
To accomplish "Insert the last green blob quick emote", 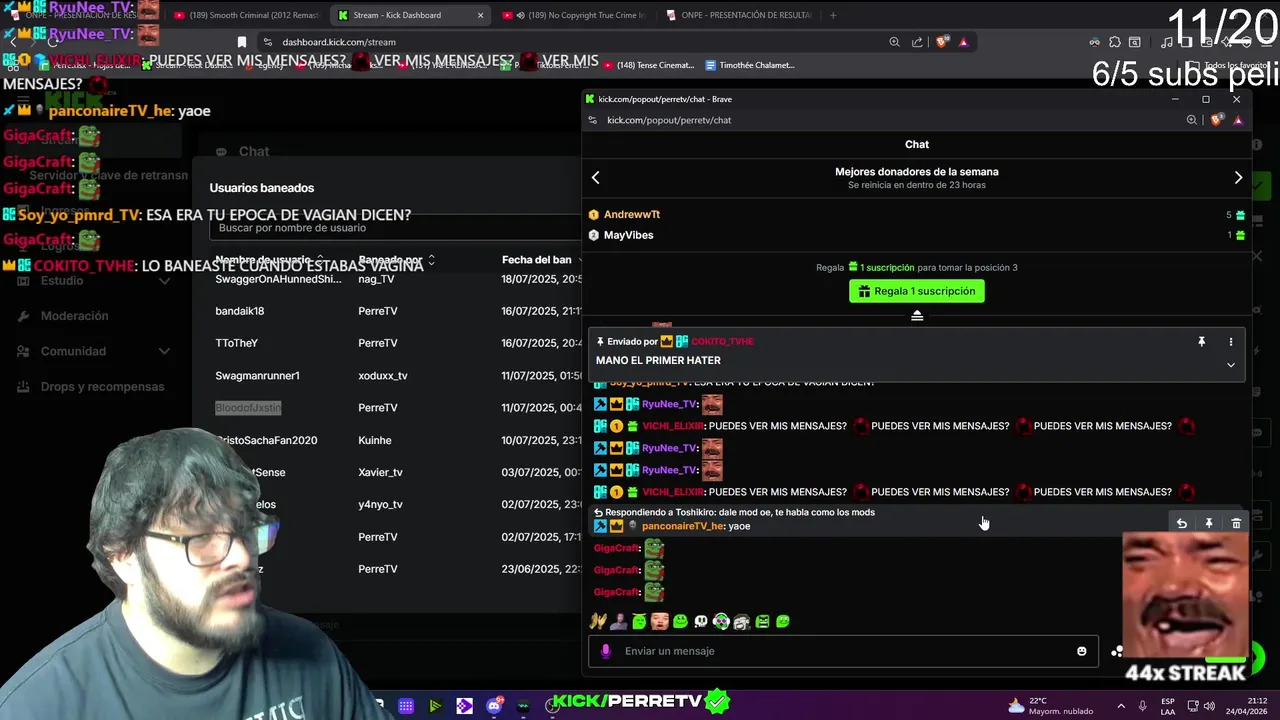I will point(783,621).
